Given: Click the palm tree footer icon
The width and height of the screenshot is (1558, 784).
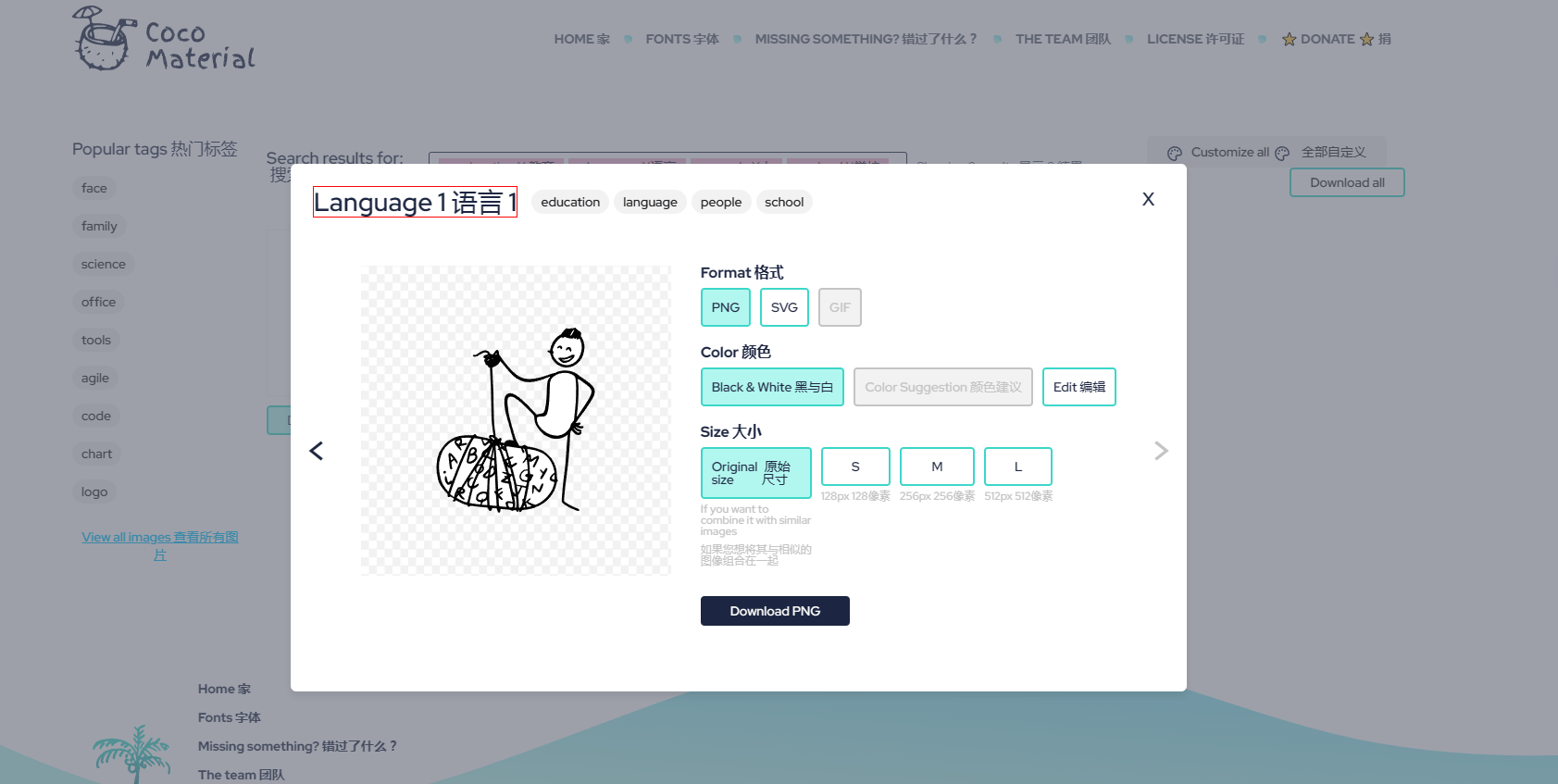Looking at the screenshot, I should pyautogui.click(x=132, y=753).
